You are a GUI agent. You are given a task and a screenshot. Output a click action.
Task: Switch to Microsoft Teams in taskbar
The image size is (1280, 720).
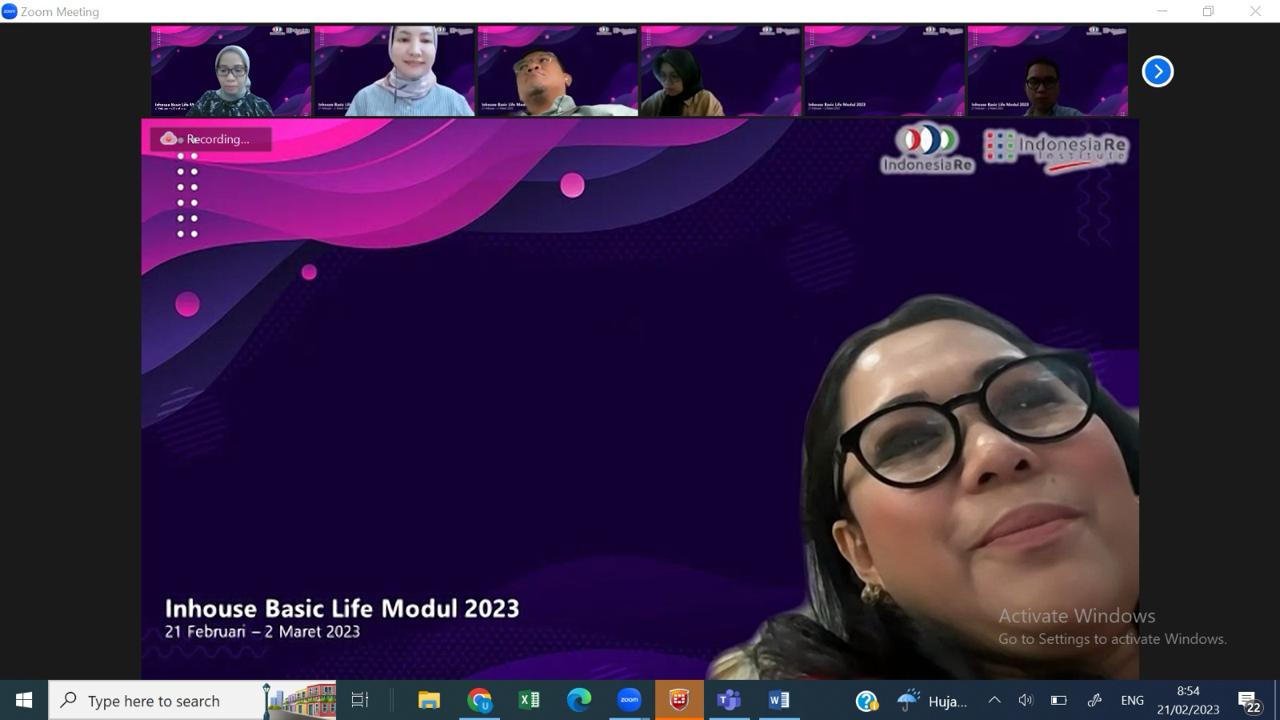pos(729,700)
